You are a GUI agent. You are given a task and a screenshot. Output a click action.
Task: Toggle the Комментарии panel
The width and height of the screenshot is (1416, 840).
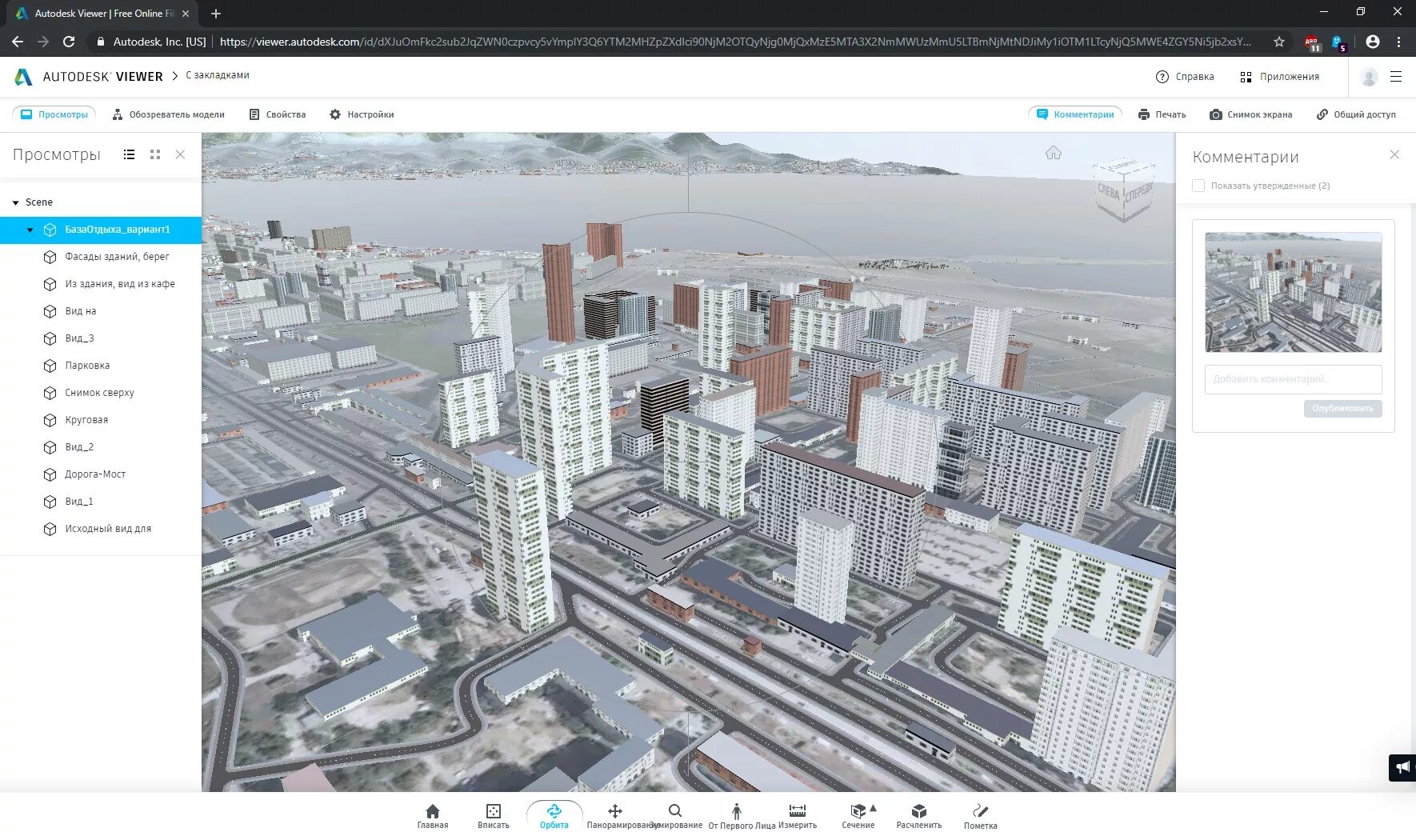[x=1075, y=114]
